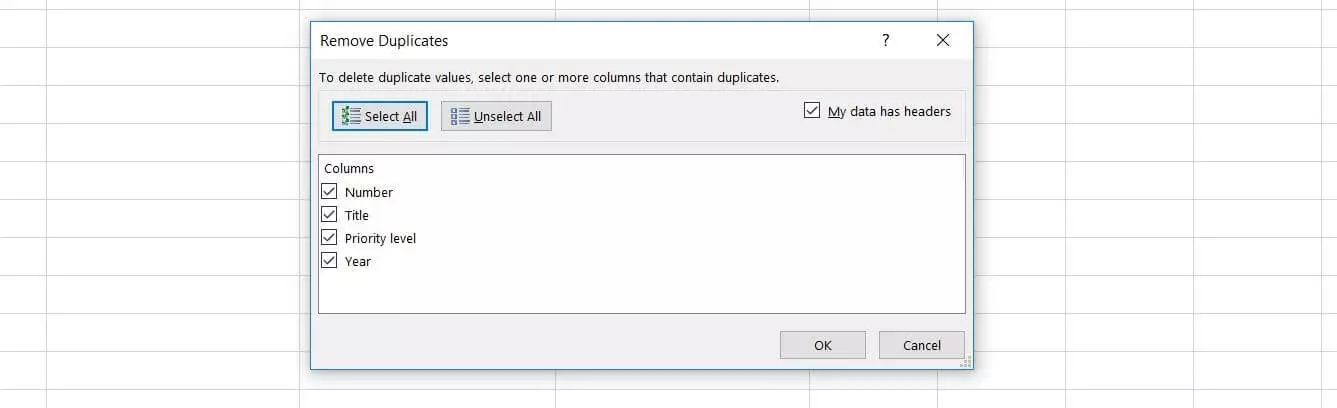The width and height of the screenshot is (1337, 408).
Task: Click the empty area below Year
Action: pos(640,292)
